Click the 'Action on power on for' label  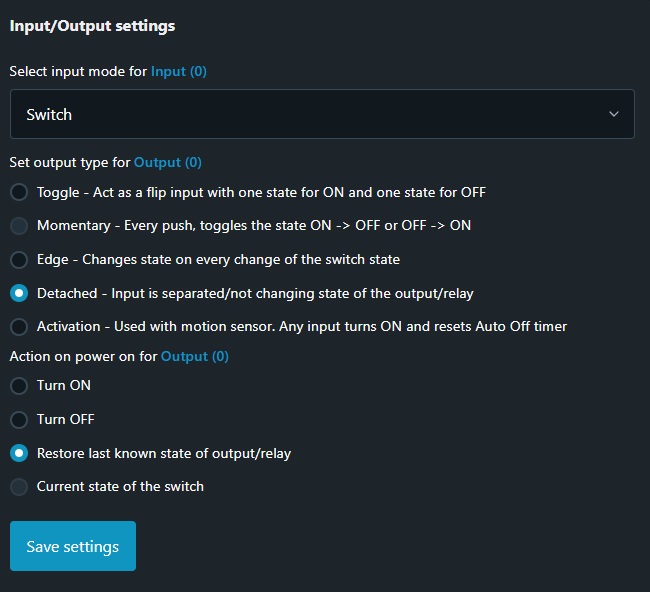pos(83,356)
